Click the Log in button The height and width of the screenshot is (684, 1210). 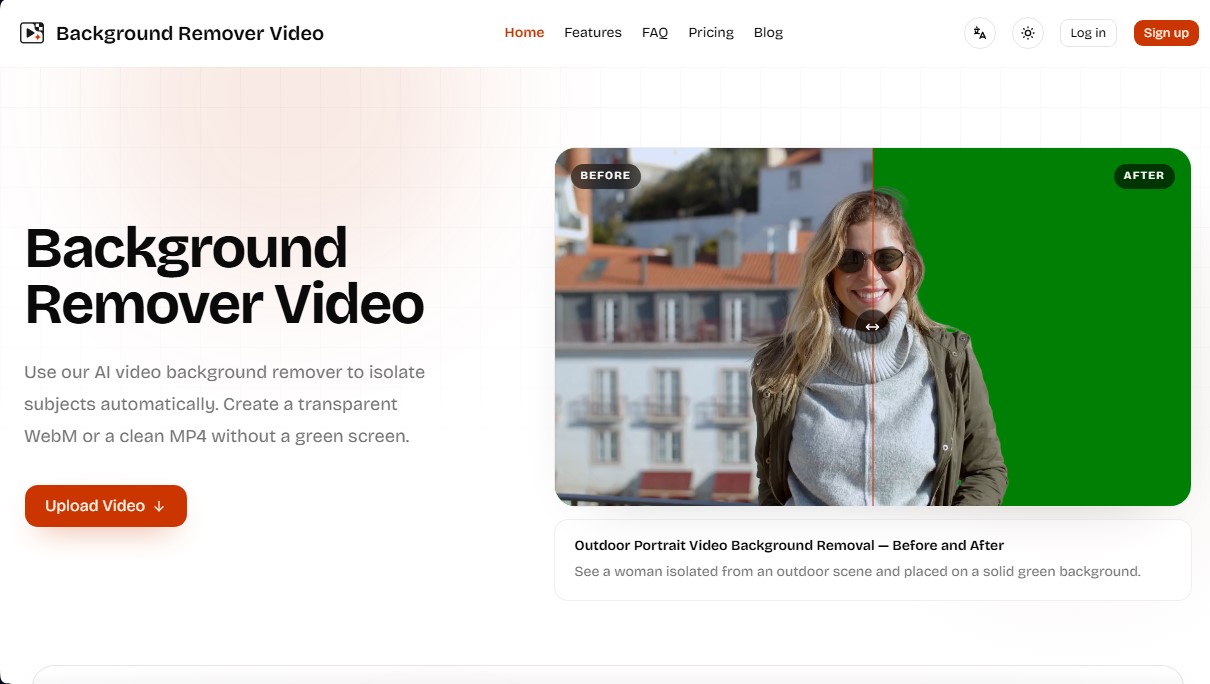pos(1088,33)
